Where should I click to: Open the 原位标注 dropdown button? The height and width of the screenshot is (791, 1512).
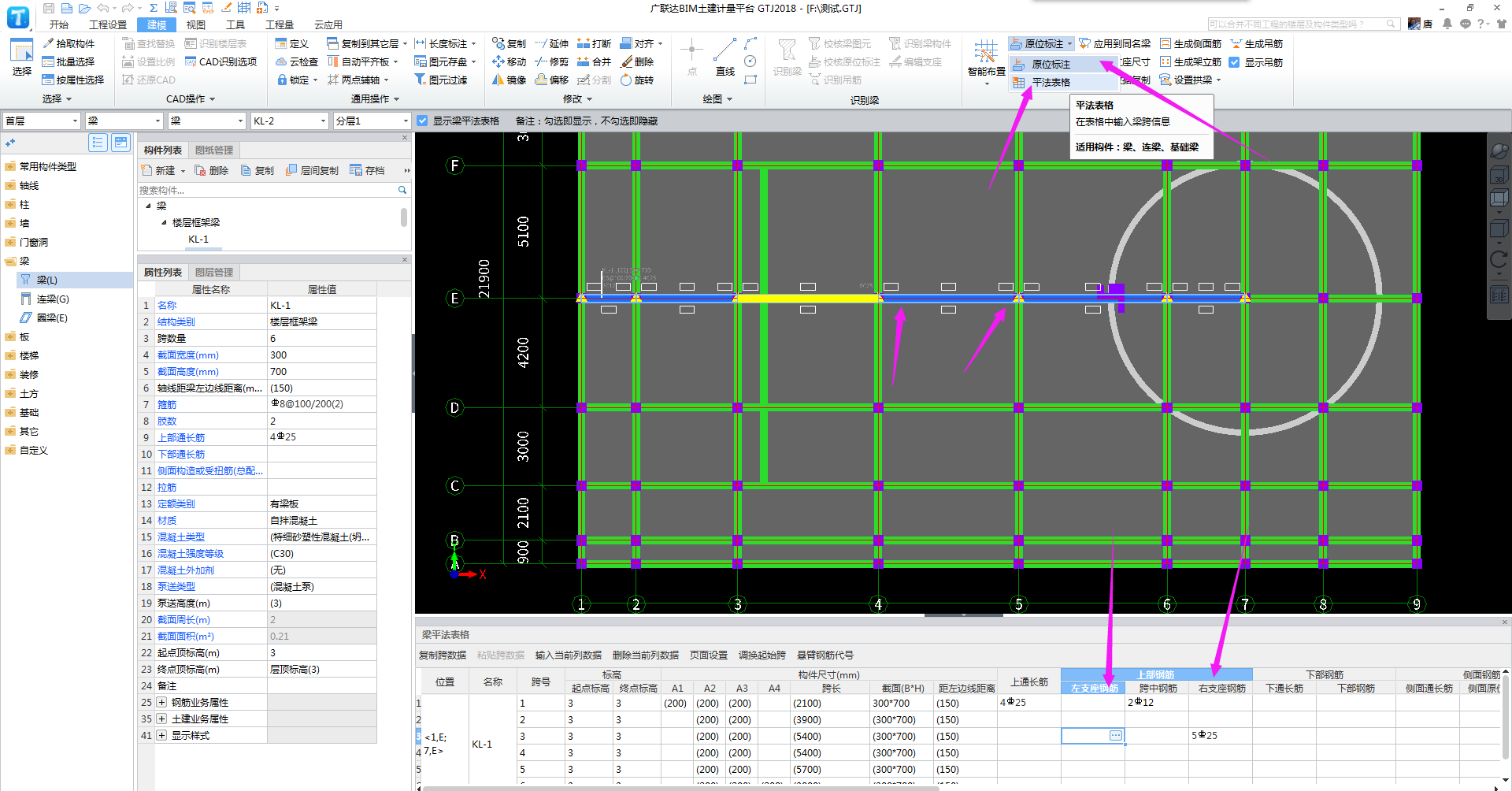(1041, 43)
